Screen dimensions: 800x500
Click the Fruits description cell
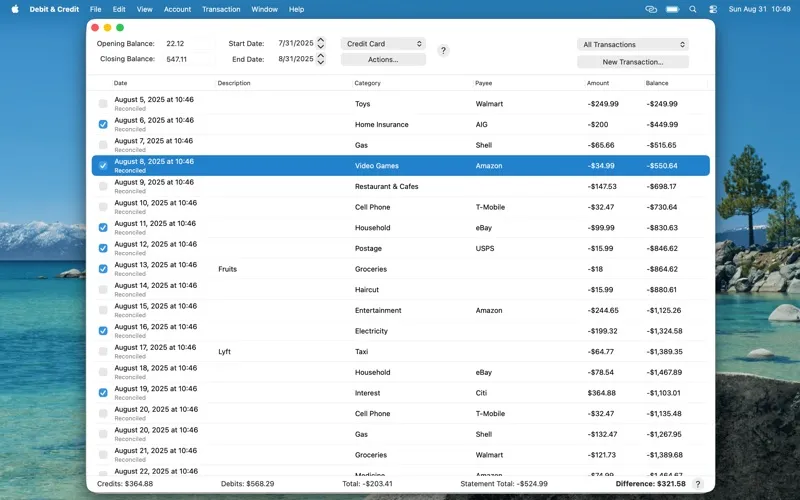click(227, 269)
